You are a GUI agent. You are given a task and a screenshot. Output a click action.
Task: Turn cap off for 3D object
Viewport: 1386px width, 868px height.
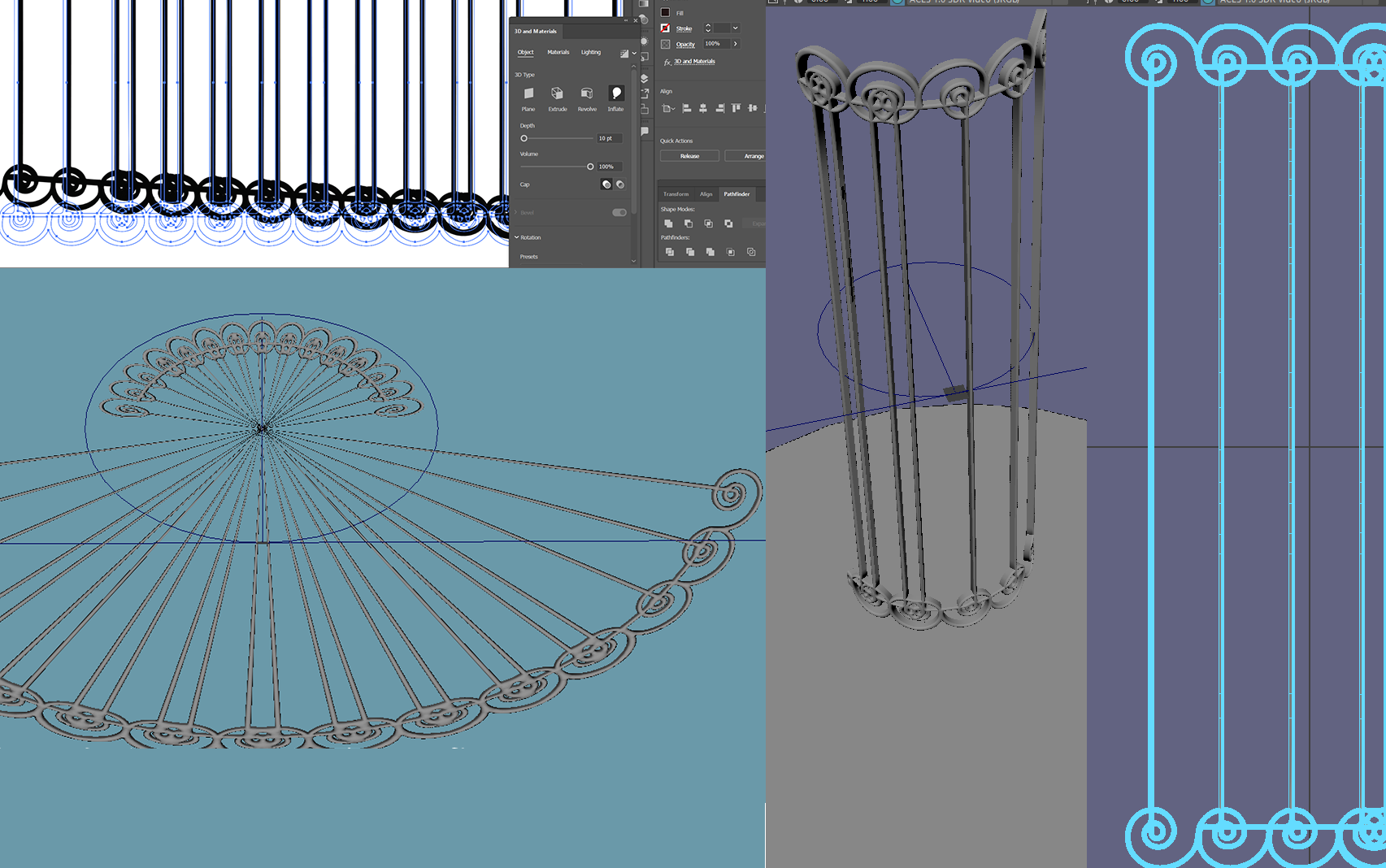620,184
